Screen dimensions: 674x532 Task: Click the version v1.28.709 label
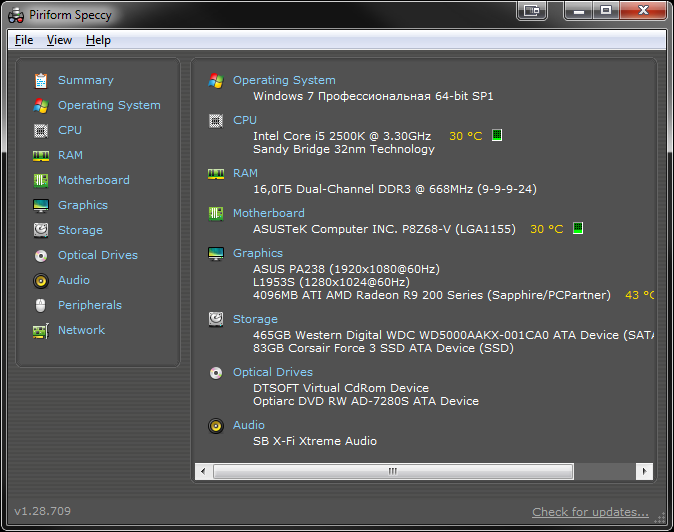pyautogui.click(x=43, y=511)
